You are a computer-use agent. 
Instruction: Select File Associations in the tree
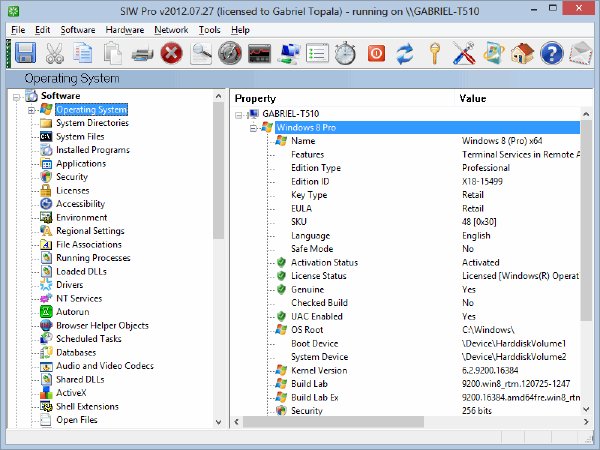tap(89, 245)
